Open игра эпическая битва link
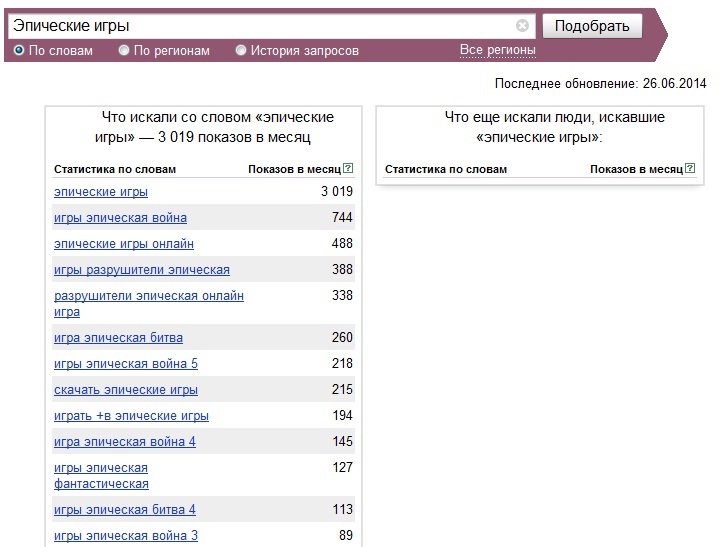 pyautogui.click(x=118, y=338)
